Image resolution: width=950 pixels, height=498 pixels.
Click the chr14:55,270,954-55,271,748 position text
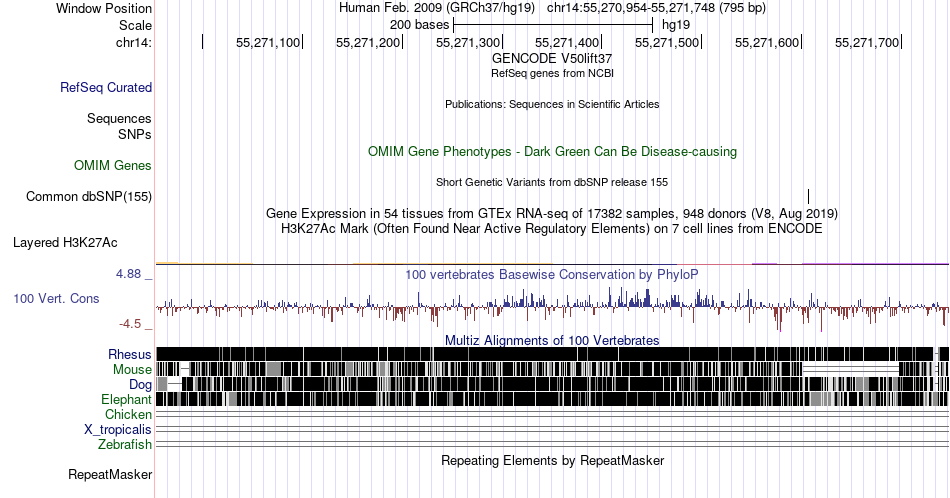pyautogui.click(x=656, y=8)
